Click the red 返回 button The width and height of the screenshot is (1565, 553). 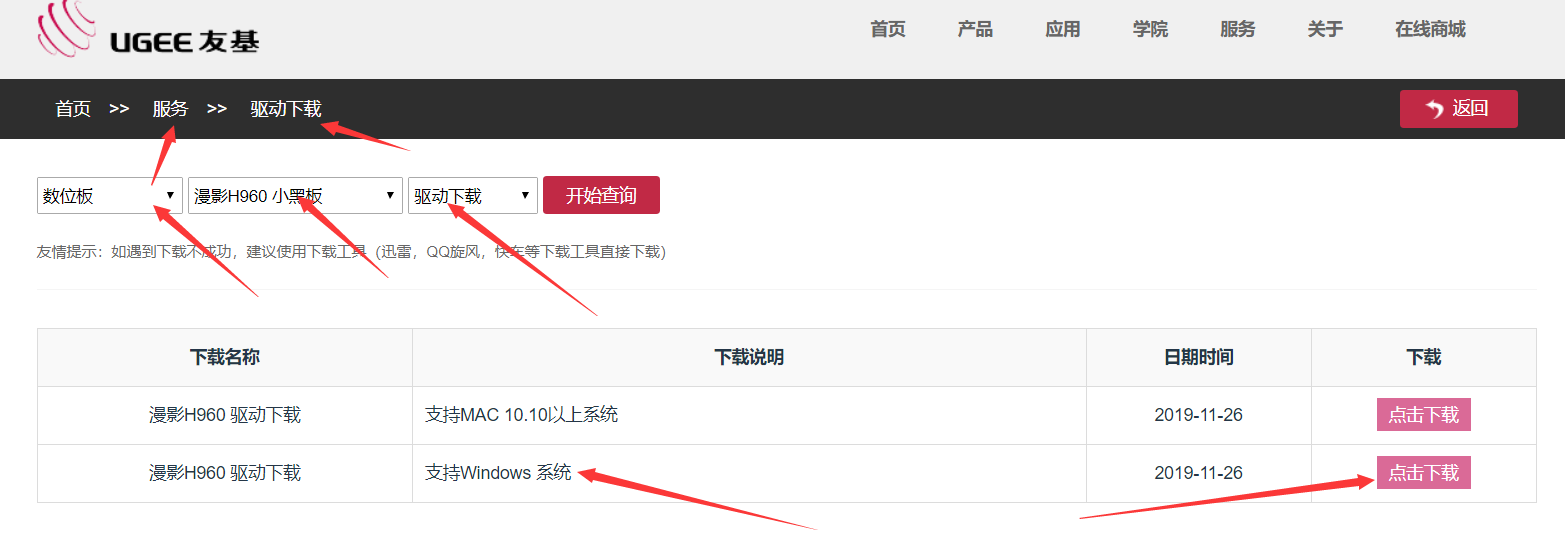(1458, 109)
